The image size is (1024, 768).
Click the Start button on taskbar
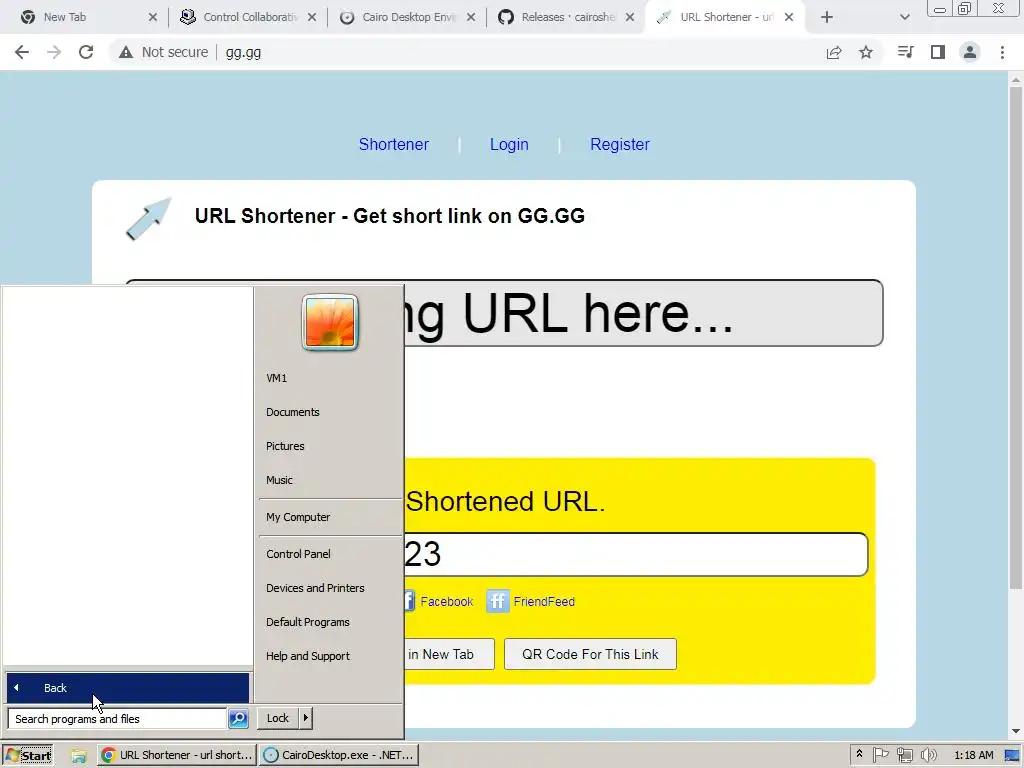pos(27,756)
